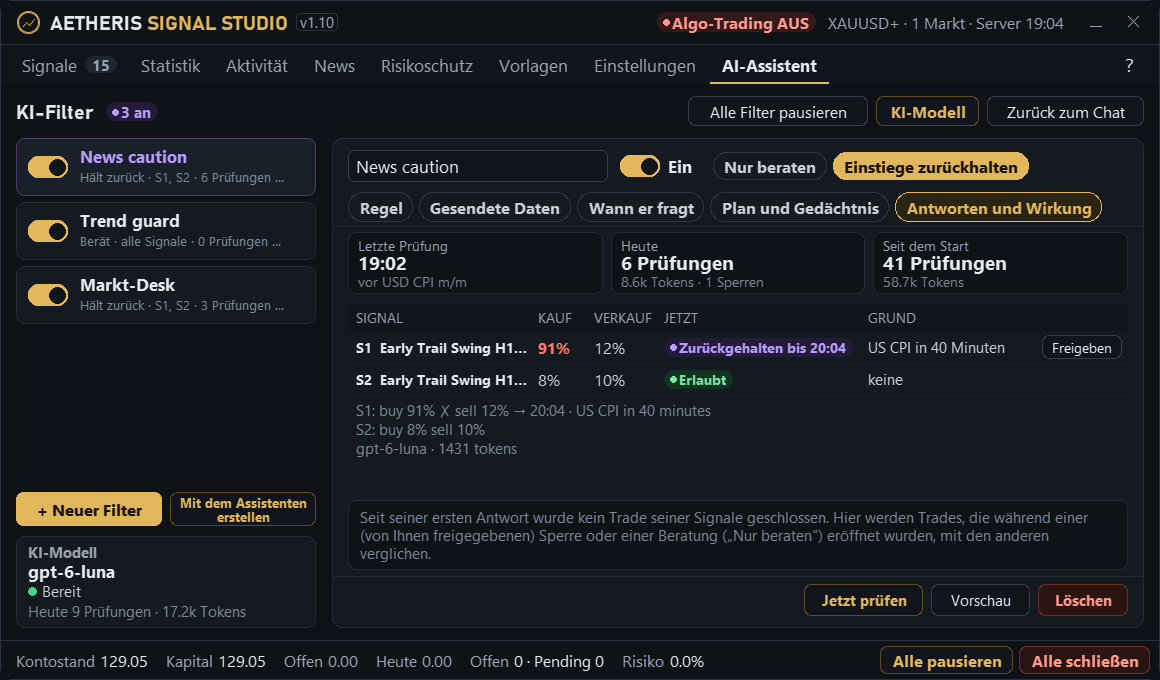Select the Trend guard filter card

click(166, 231)
